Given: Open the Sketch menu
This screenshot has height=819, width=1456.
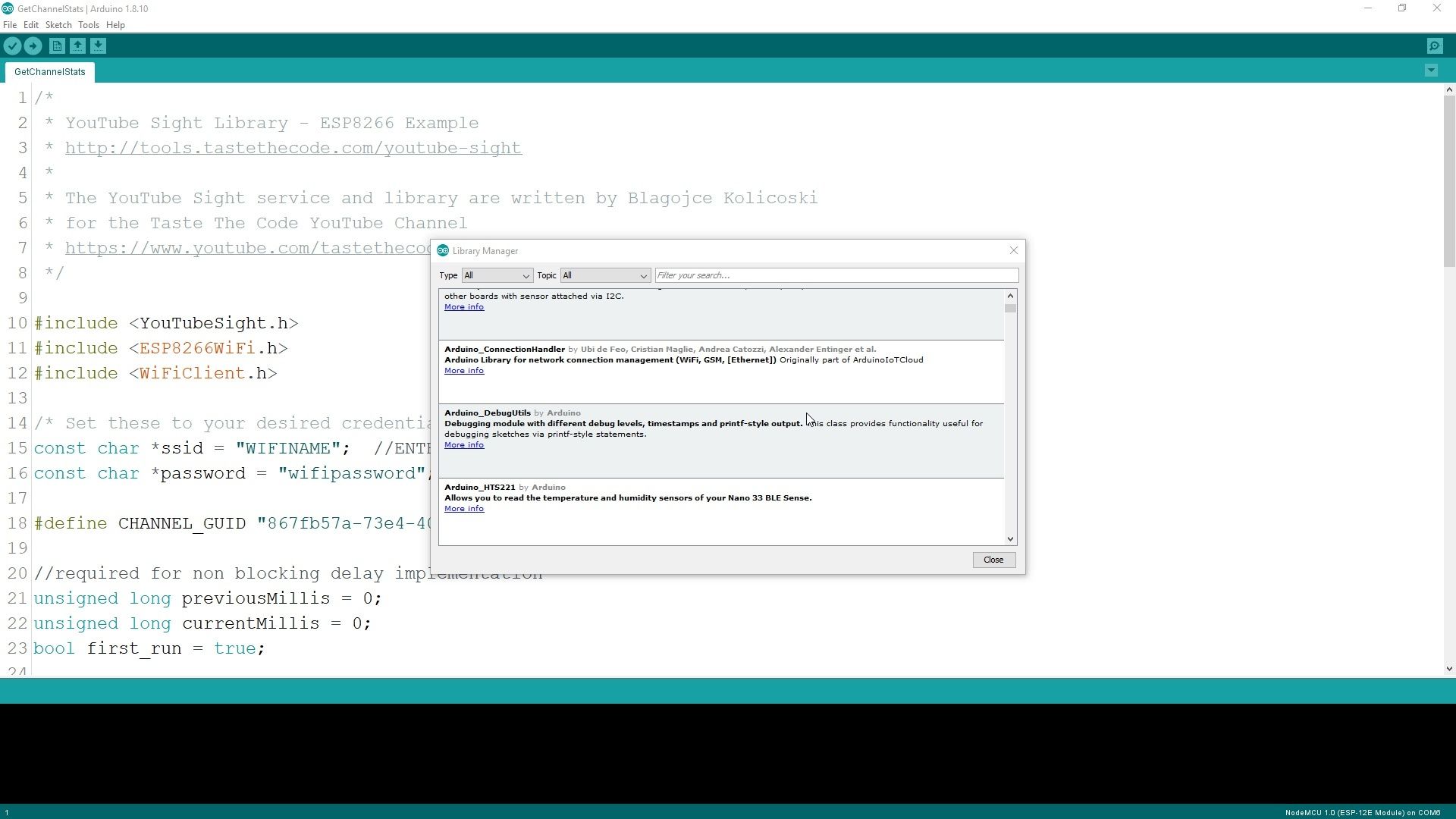Looking at the screenshot, I should [58, 25].
